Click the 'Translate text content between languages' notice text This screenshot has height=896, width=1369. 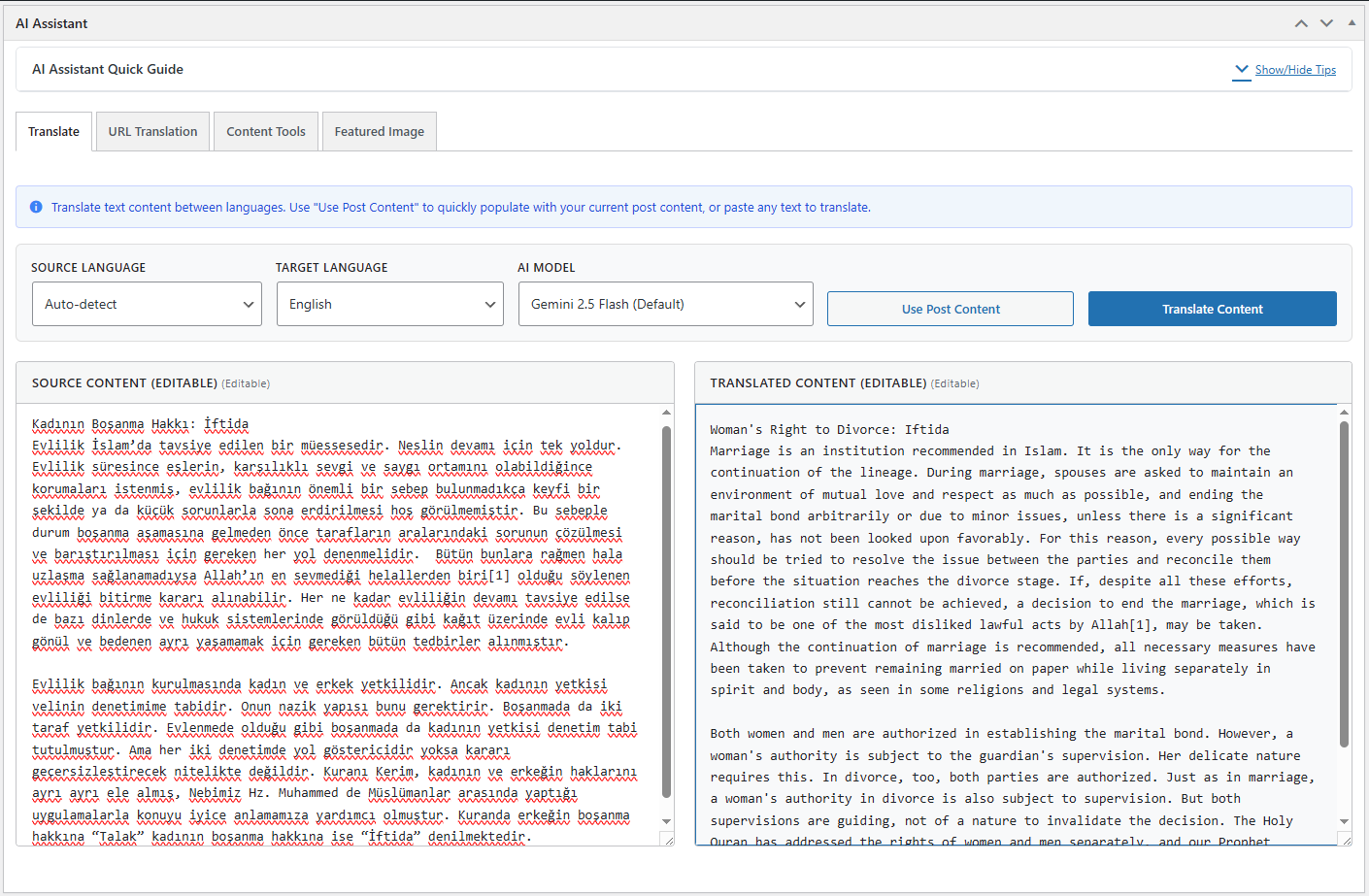(461, 207)
